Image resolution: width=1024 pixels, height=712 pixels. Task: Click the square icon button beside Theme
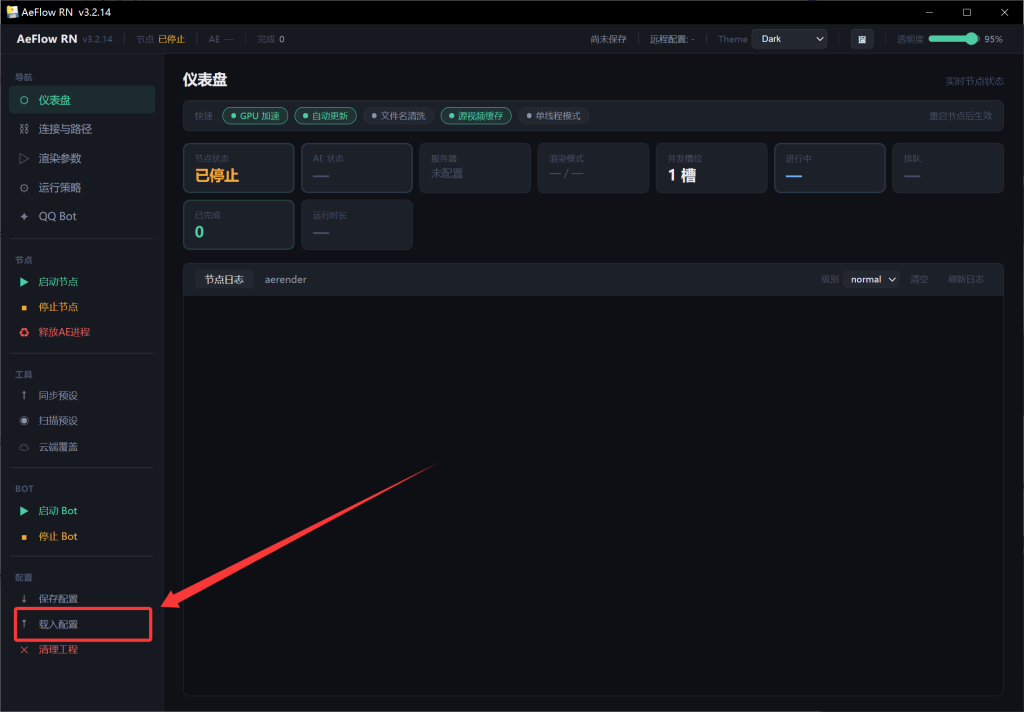coord(861,39)
